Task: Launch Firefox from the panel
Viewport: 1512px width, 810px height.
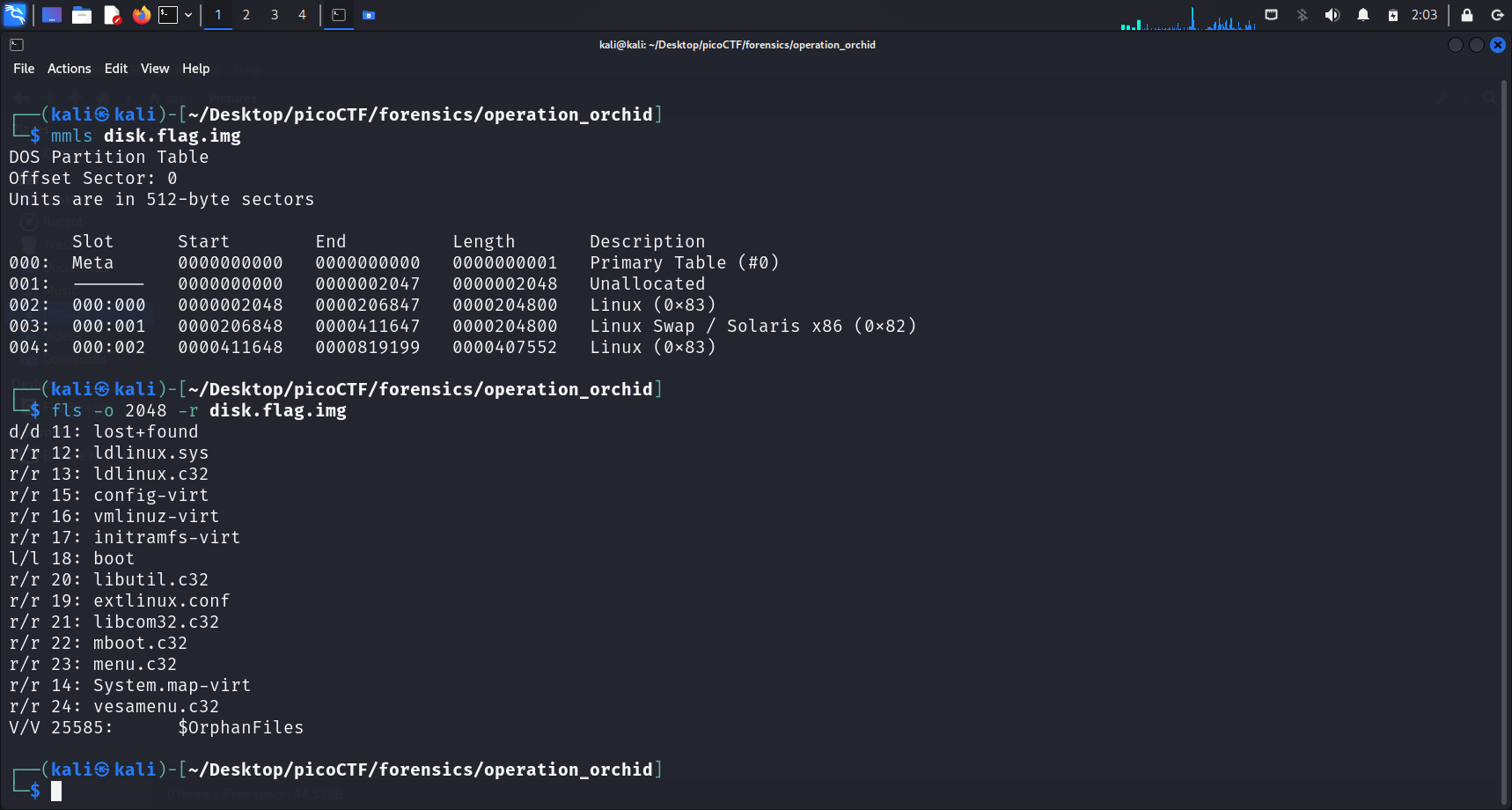Action: point(141,15)
